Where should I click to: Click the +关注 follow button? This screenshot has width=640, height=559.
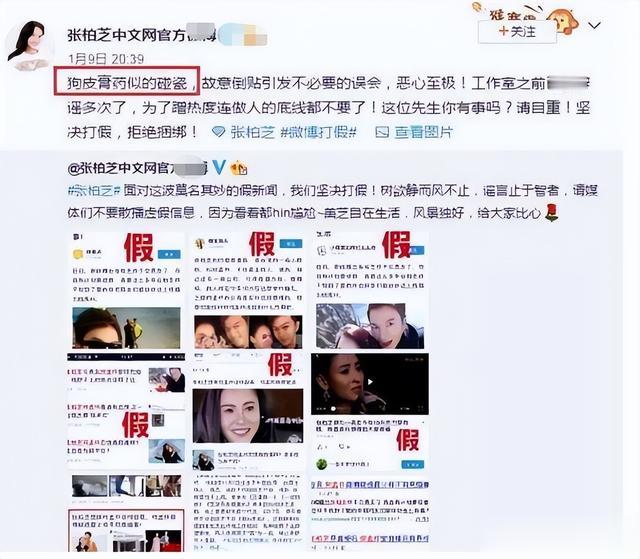pos(517,31)
